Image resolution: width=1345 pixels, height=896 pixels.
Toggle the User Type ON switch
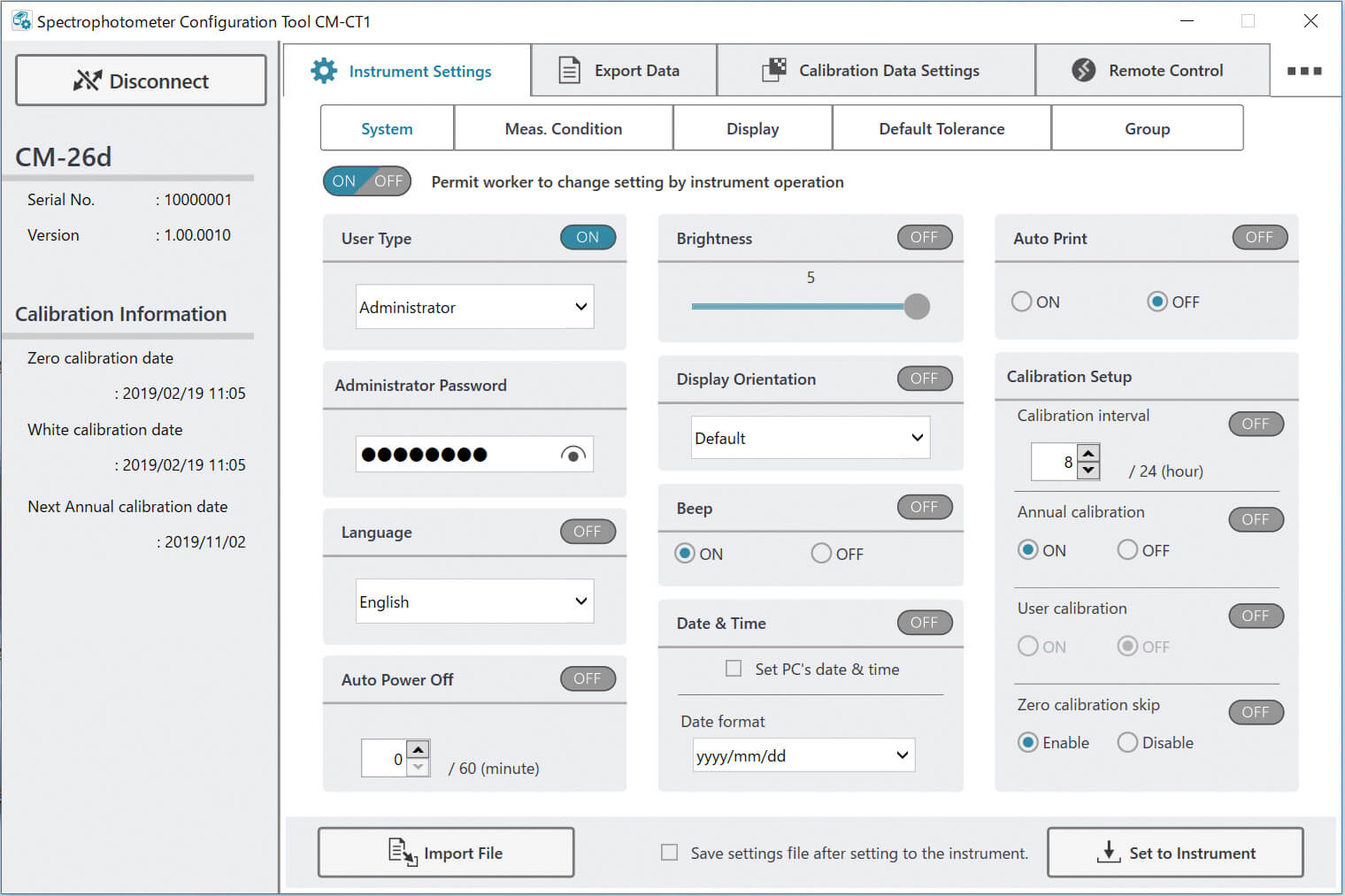(x=588, y=237)
